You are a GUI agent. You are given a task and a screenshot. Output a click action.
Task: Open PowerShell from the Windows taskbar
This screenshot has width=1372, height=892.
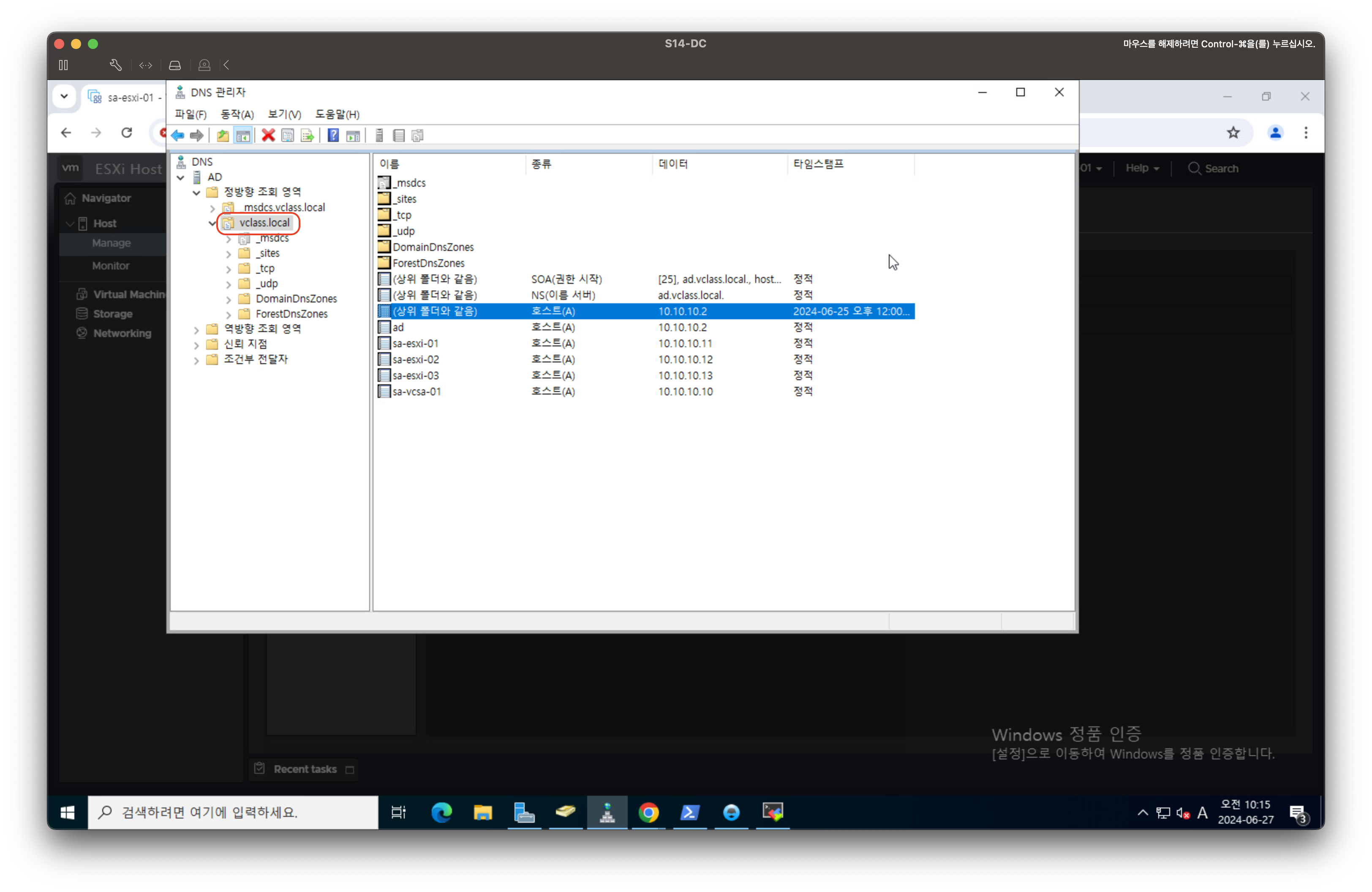coord(689,813)
